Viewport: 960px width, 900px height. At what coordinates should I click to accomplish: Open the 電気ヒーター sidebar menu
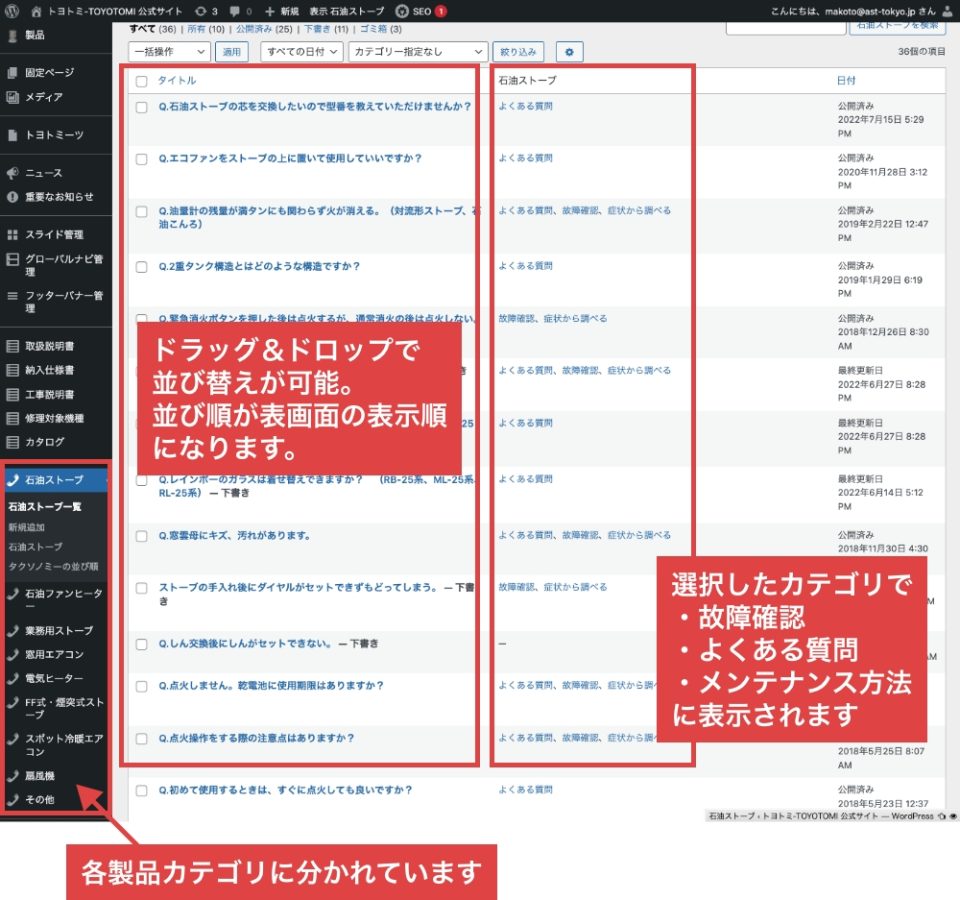point(54,678)
